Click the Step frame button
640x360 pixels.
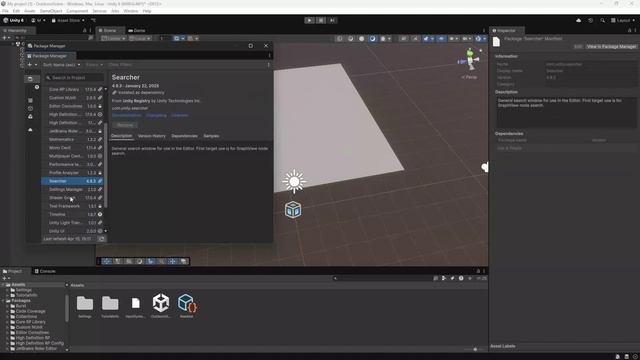[x=332, y=20]
